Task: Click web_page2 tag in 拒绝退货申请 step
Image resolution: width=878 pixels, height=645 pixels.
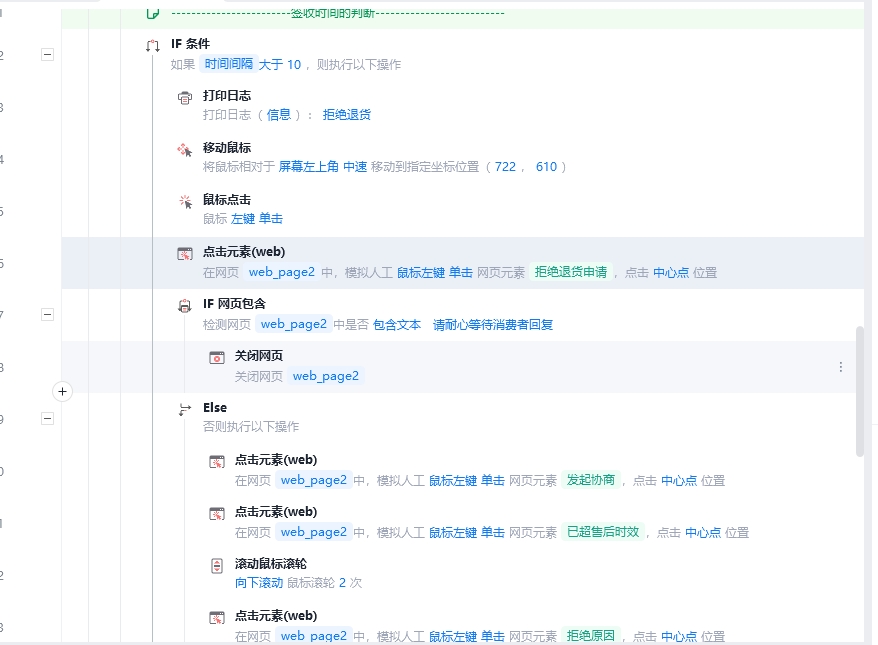Action: click(282, 272)
